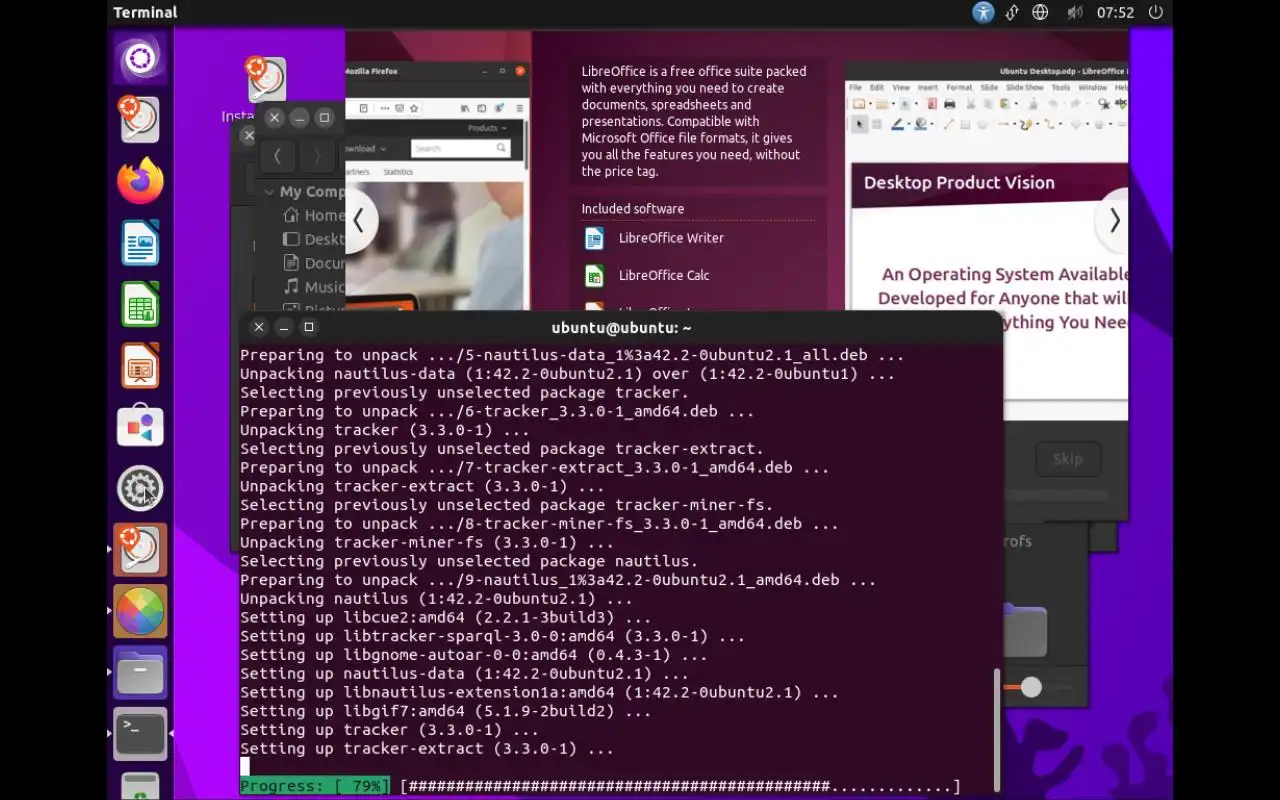Click the Terminal app menu in top bar
Viewport: 1280px width, 800px height.
(145, 12)
